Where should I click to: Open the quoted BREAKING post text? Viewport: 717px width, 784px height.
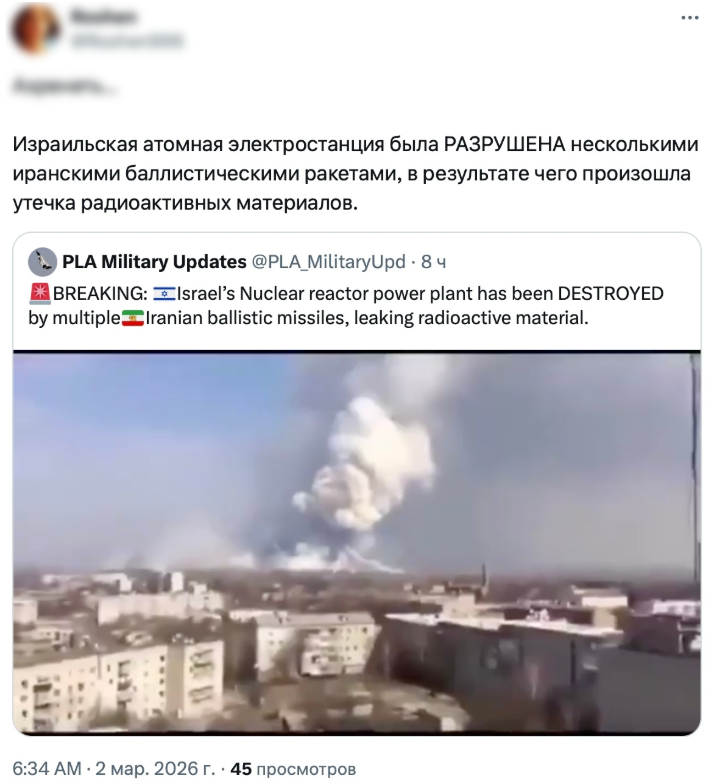346,306
